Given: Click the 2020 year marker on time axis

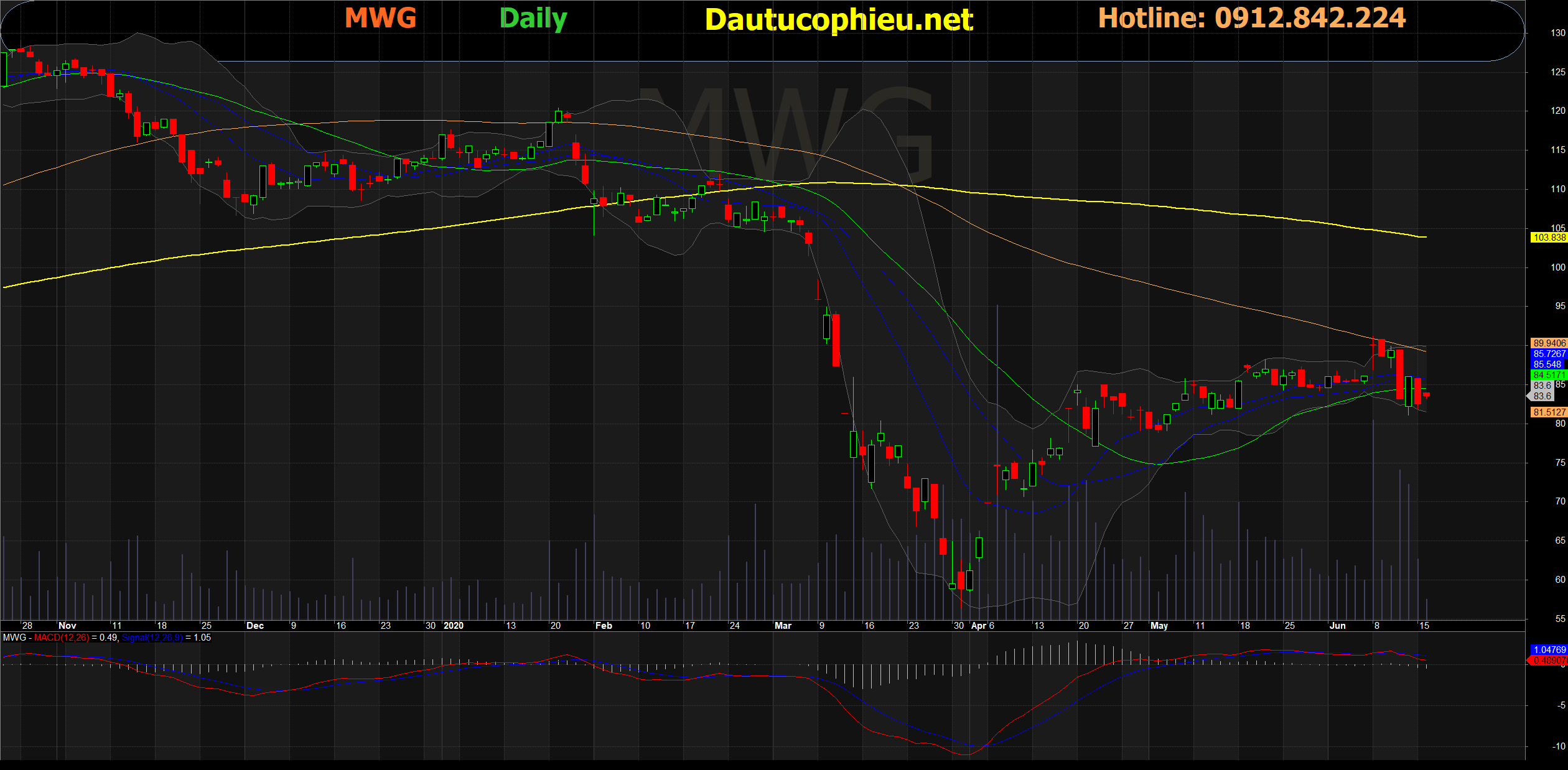Looking at the screenshot, I should pos(454,626).
